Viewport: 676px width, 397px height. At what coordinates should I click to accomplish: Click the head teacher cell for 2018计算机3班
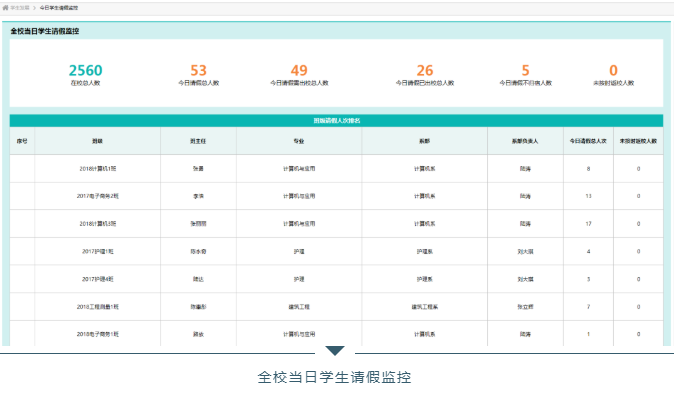coord(198,224)
